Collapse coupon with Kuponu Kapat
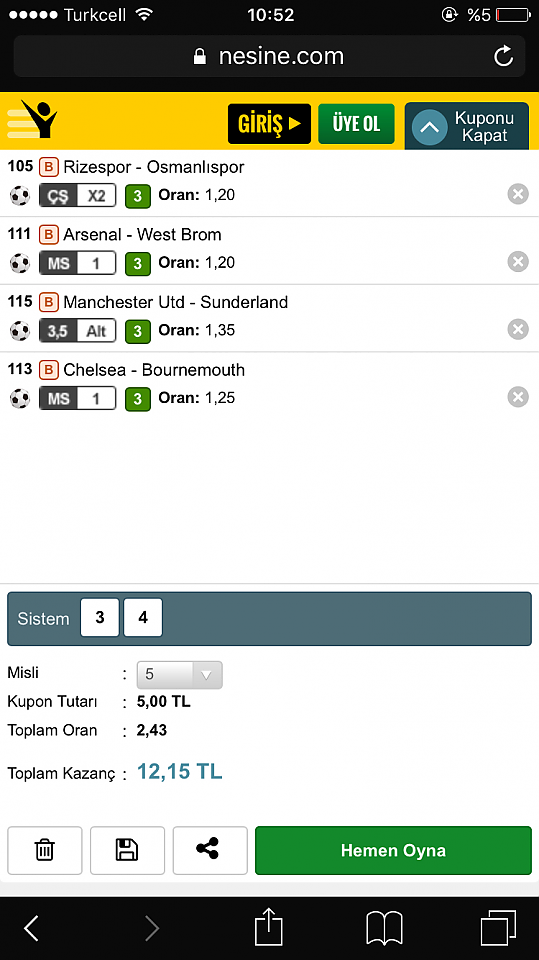This screenshot has height=960, width=539. tap(467, 126)
